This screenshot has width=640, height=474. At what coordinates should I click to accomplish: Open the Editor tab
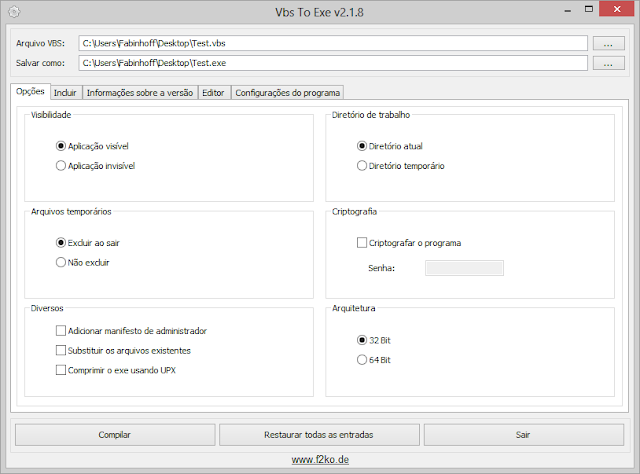[x=213, y=92]
